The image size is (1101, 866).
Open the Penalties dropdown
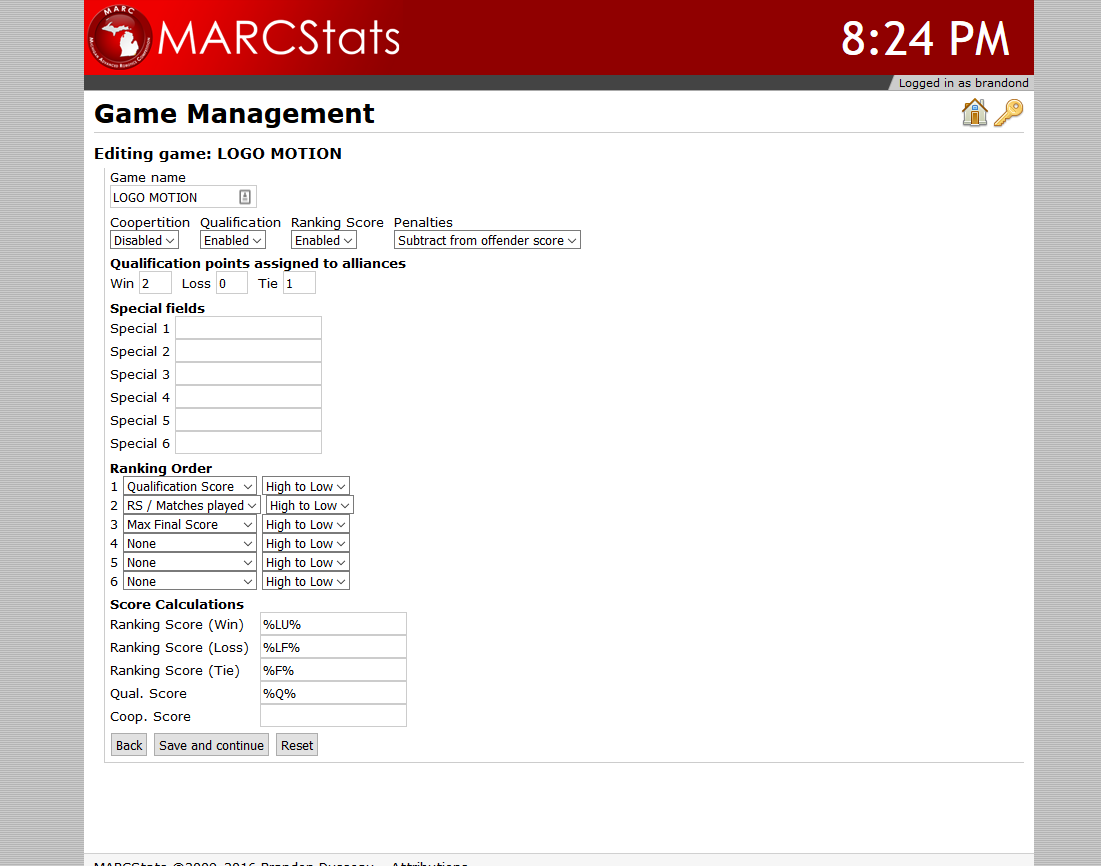(487, 240)
